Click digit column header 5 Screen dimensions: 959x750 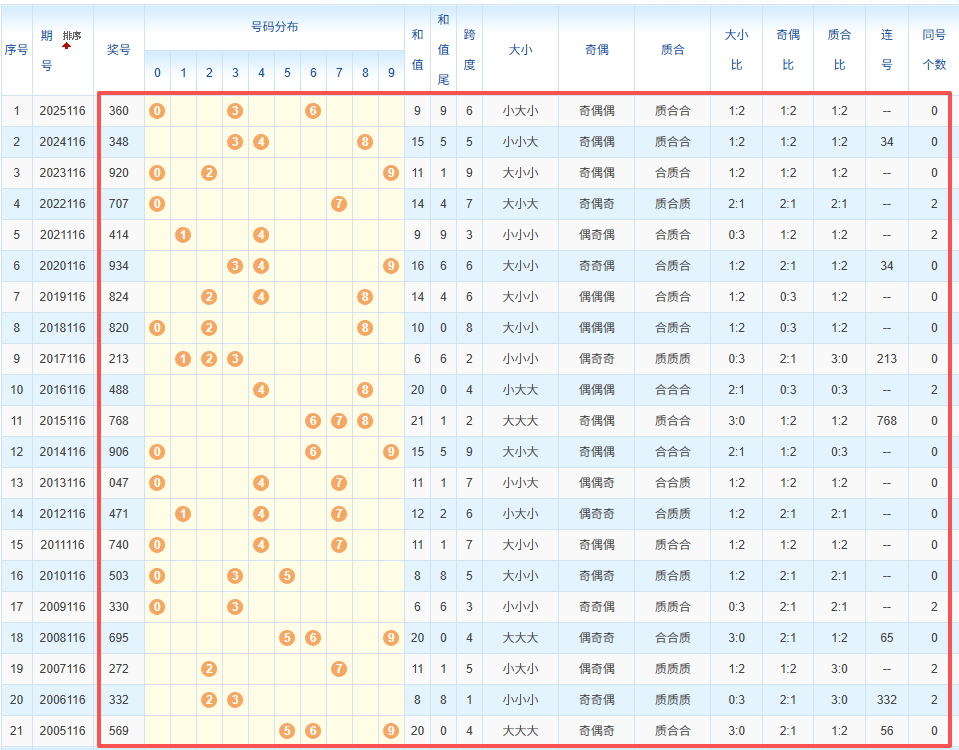pyautogui.click(x=287, y=73)
